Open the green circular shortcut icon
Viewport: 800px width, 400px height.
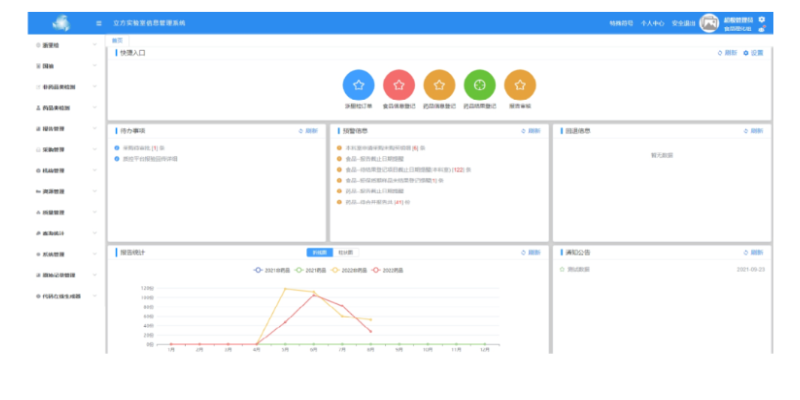tap(480, 85)
